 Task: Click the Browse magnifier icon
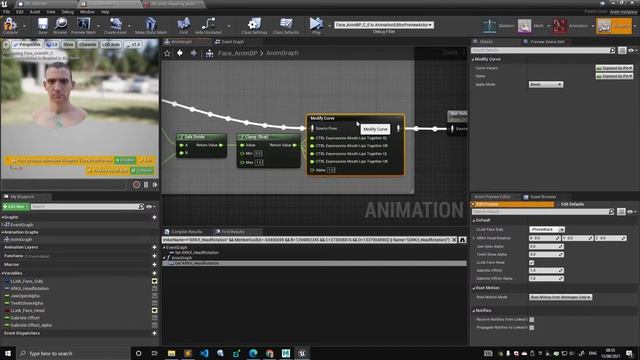(x=61, y=24)
